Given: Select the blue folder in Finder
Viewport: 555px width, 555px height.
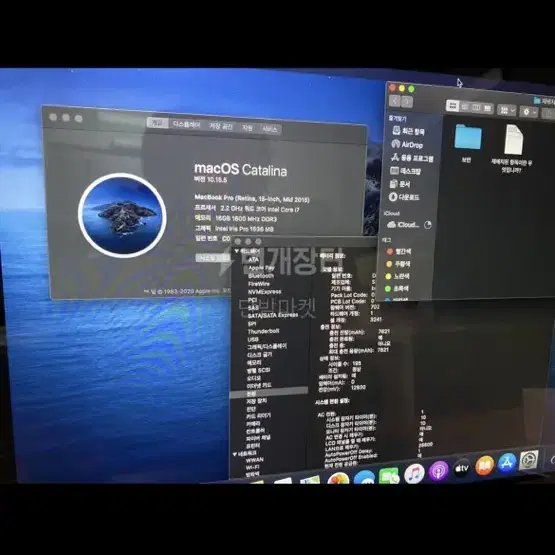Looking at the screenshot, I should tap(468, 137).
